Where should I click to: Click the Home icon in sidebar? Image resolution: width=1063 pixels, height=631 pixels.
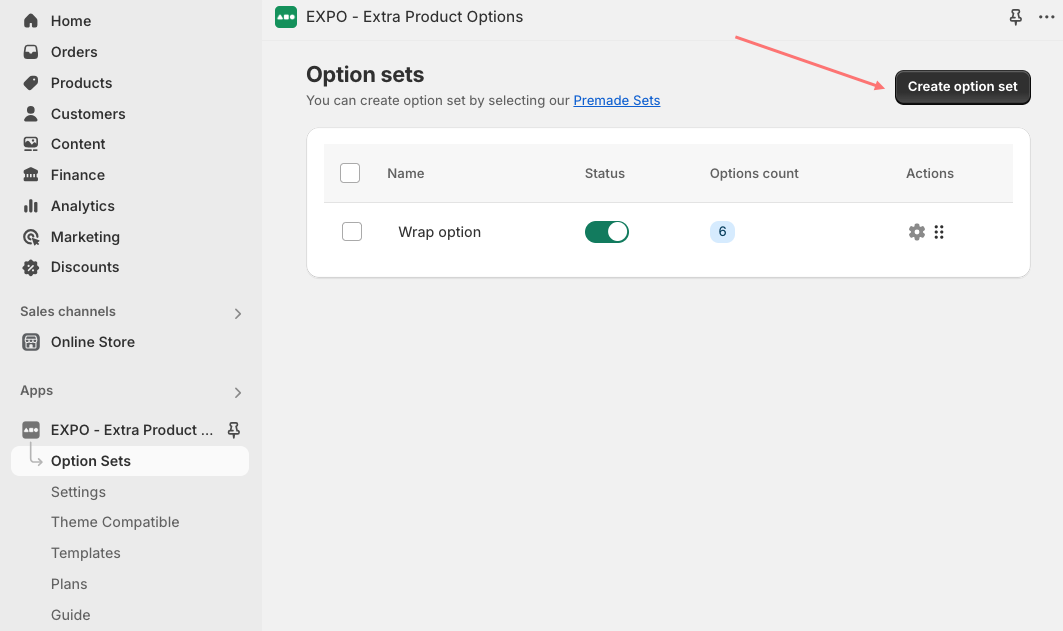(x=31, y=21)
